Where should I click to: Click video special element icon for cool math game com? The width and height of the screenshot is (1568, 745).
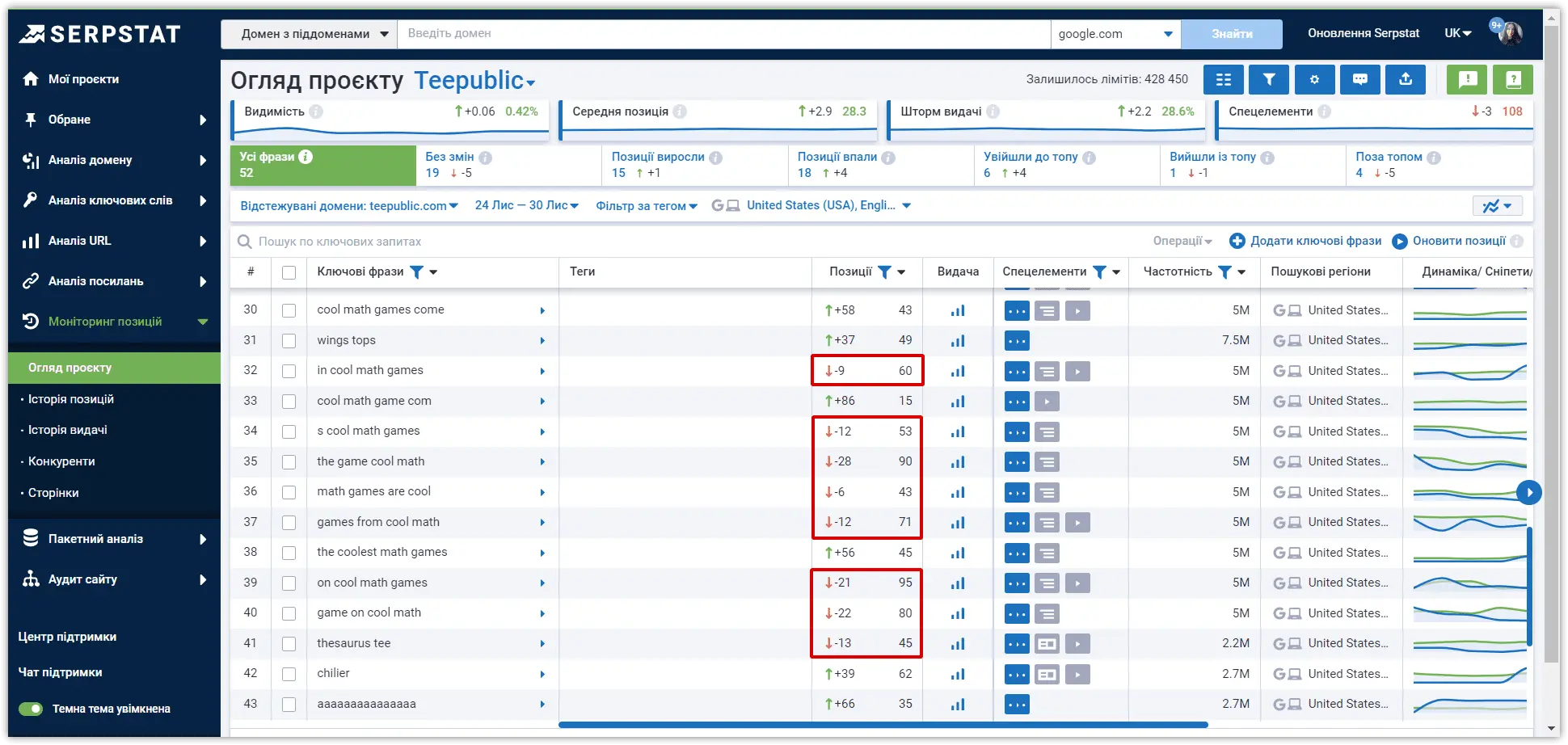coord(1047,402)
